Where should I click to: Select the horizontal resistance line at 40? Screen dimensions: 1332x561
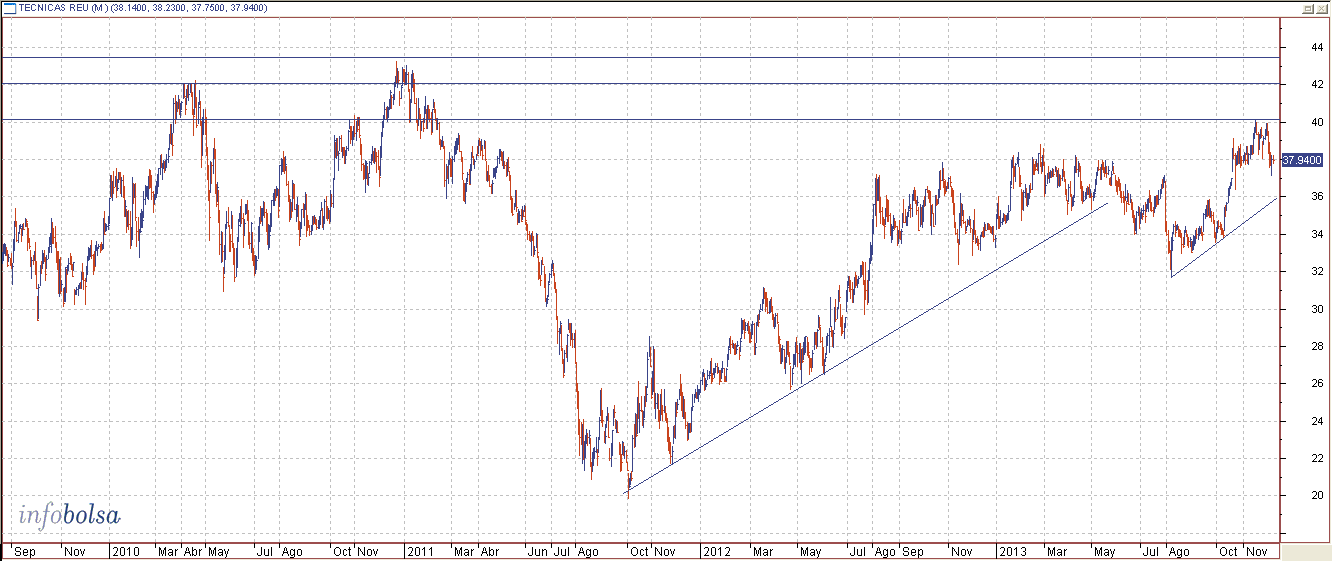point(640,120)
